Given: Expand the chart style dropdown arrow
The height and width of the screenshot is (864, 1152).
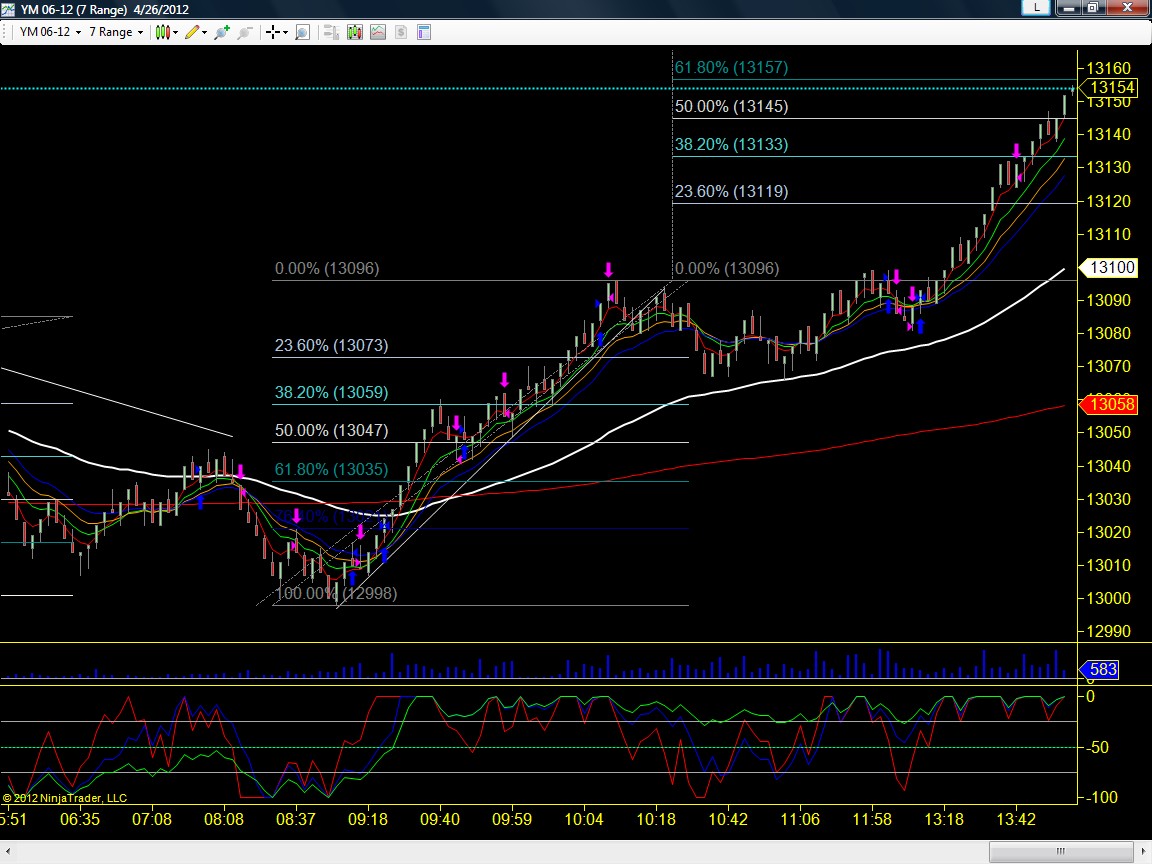Looking at the screenshot, I should [x=176, y=32].
